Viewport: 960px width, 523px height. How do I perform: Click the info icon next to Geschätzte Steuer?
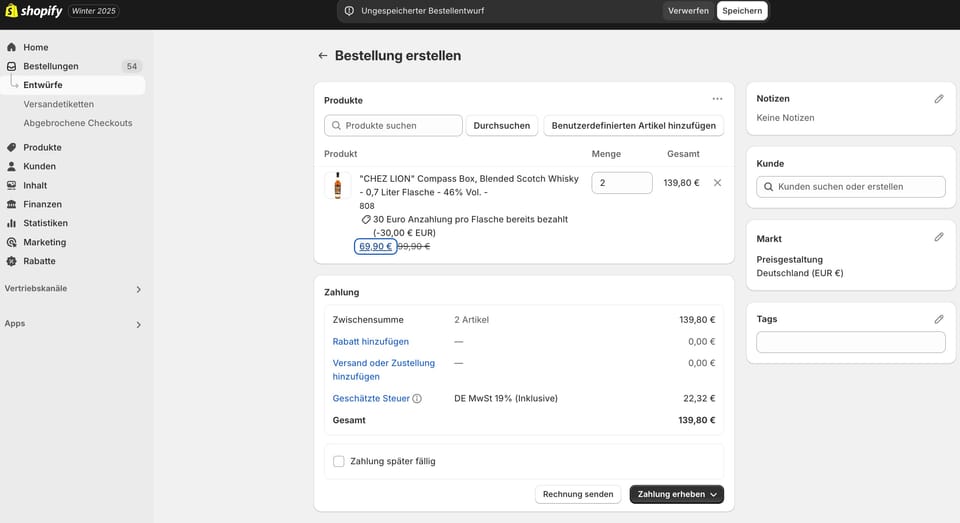tap(417, 399)
